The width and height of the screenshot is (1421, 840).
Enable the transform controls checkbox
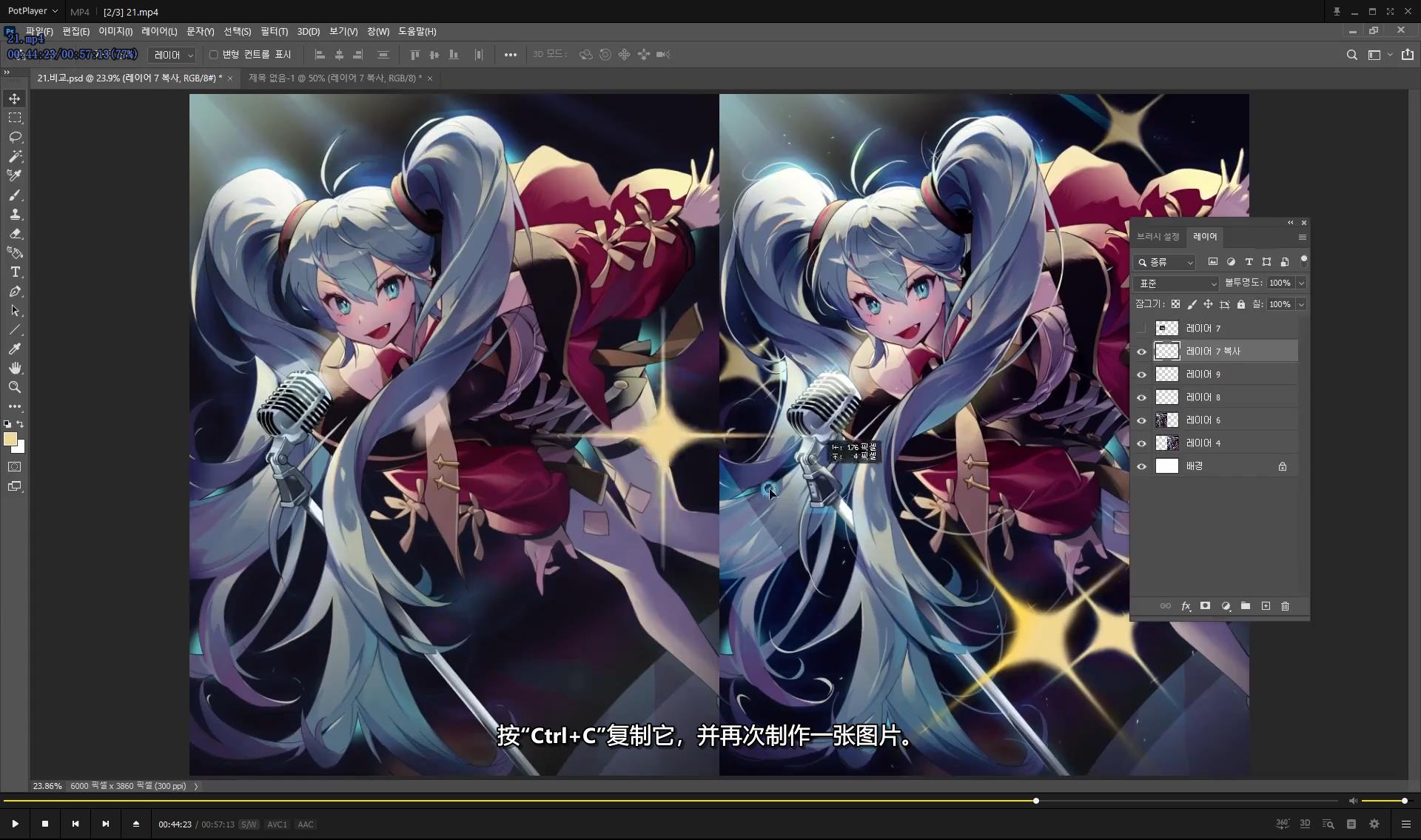[x=214, y=55]
